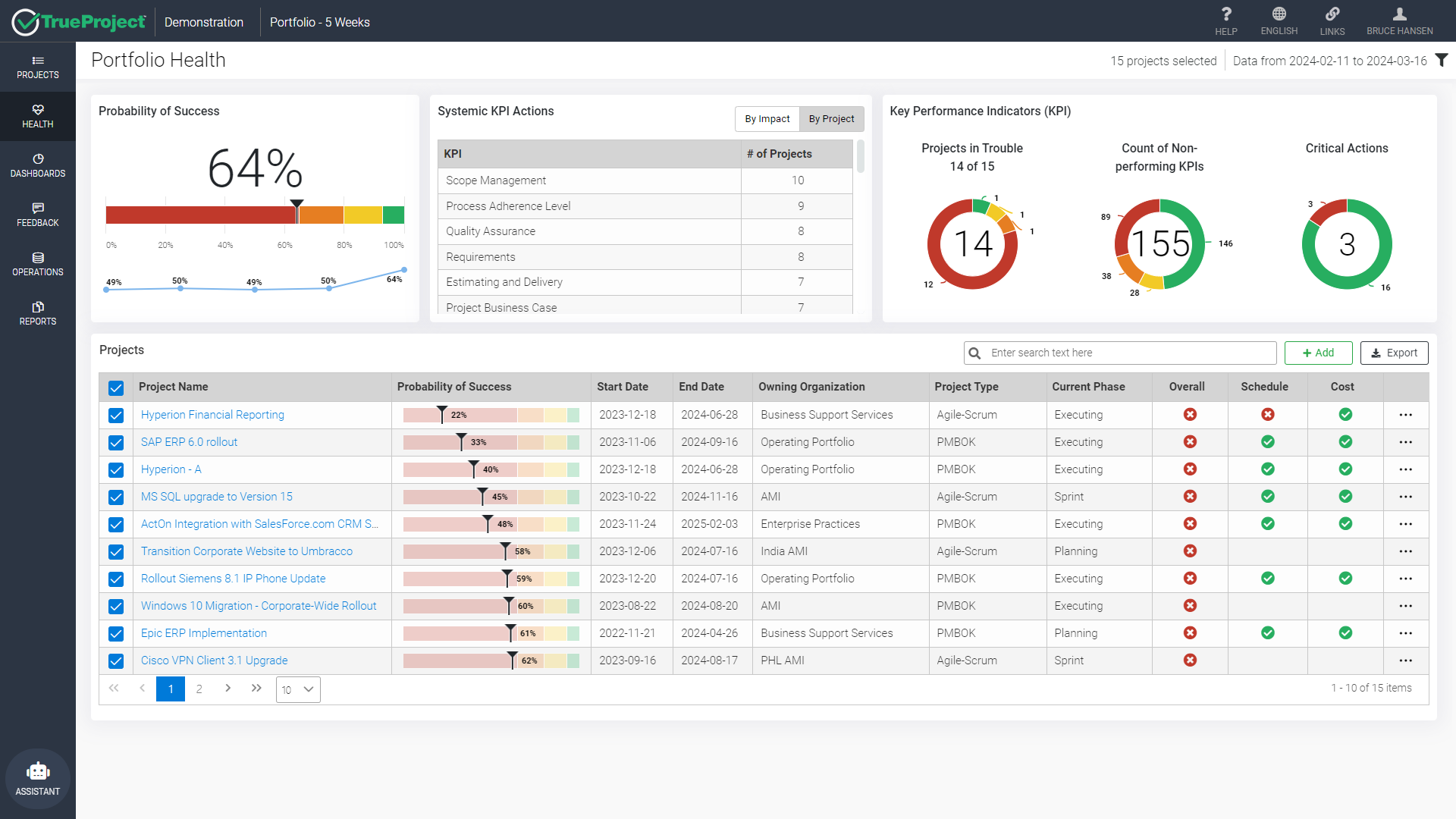Viewport: 1456px width, 819px height.
Task: Open the portfolio filter icon
Action: pos(1441,60)
